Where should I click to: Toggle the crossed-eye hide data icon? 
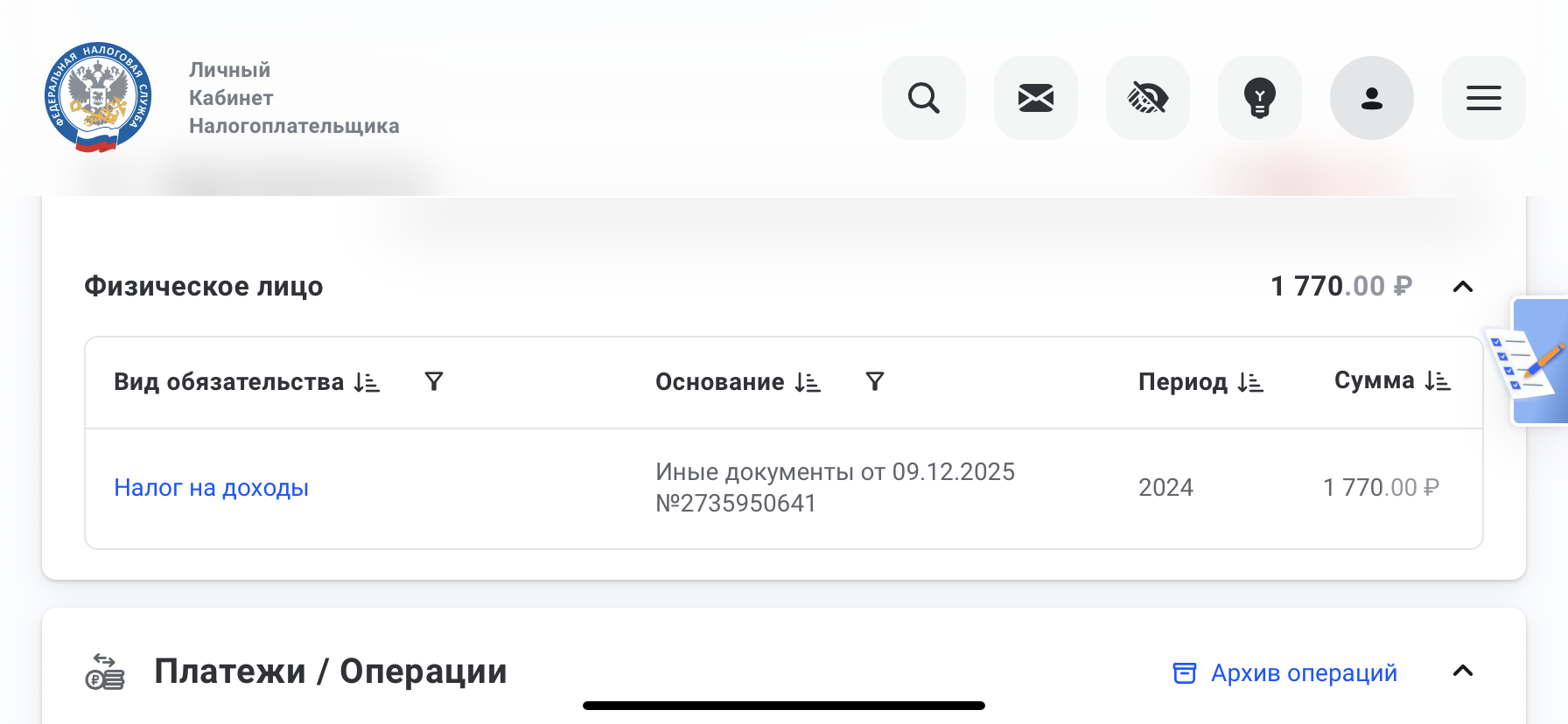(1147, 98)
